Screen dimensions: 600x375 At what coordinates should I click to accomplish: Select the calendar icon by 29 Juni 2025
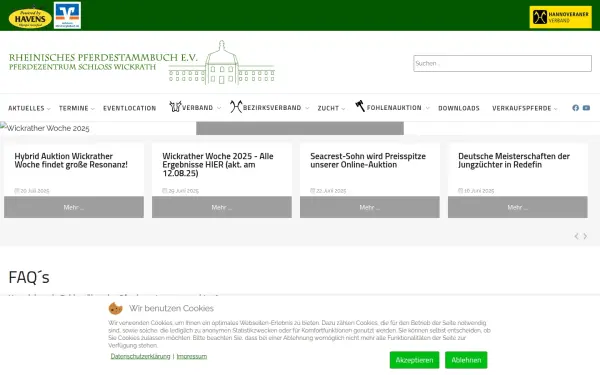[165, 191]
